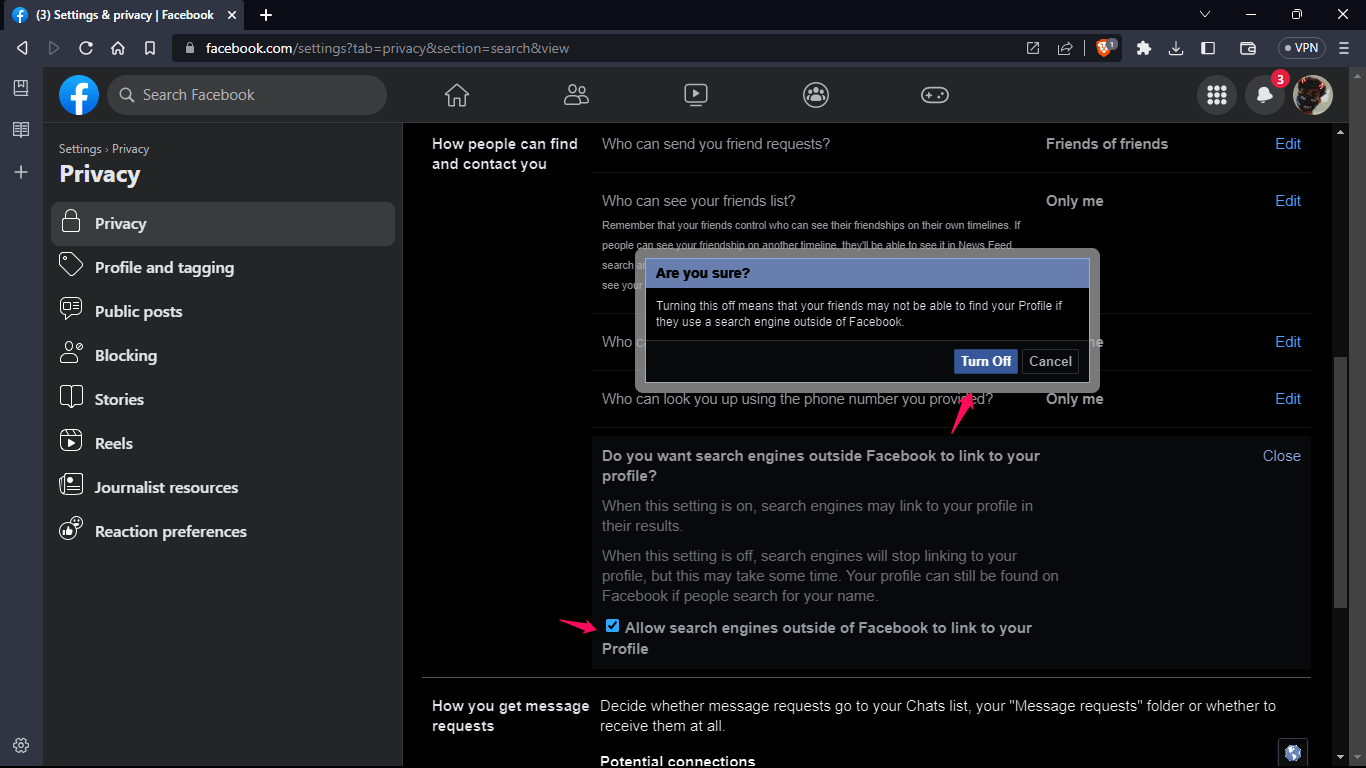
Task: Open Reels settings
Action: point(223,444)
